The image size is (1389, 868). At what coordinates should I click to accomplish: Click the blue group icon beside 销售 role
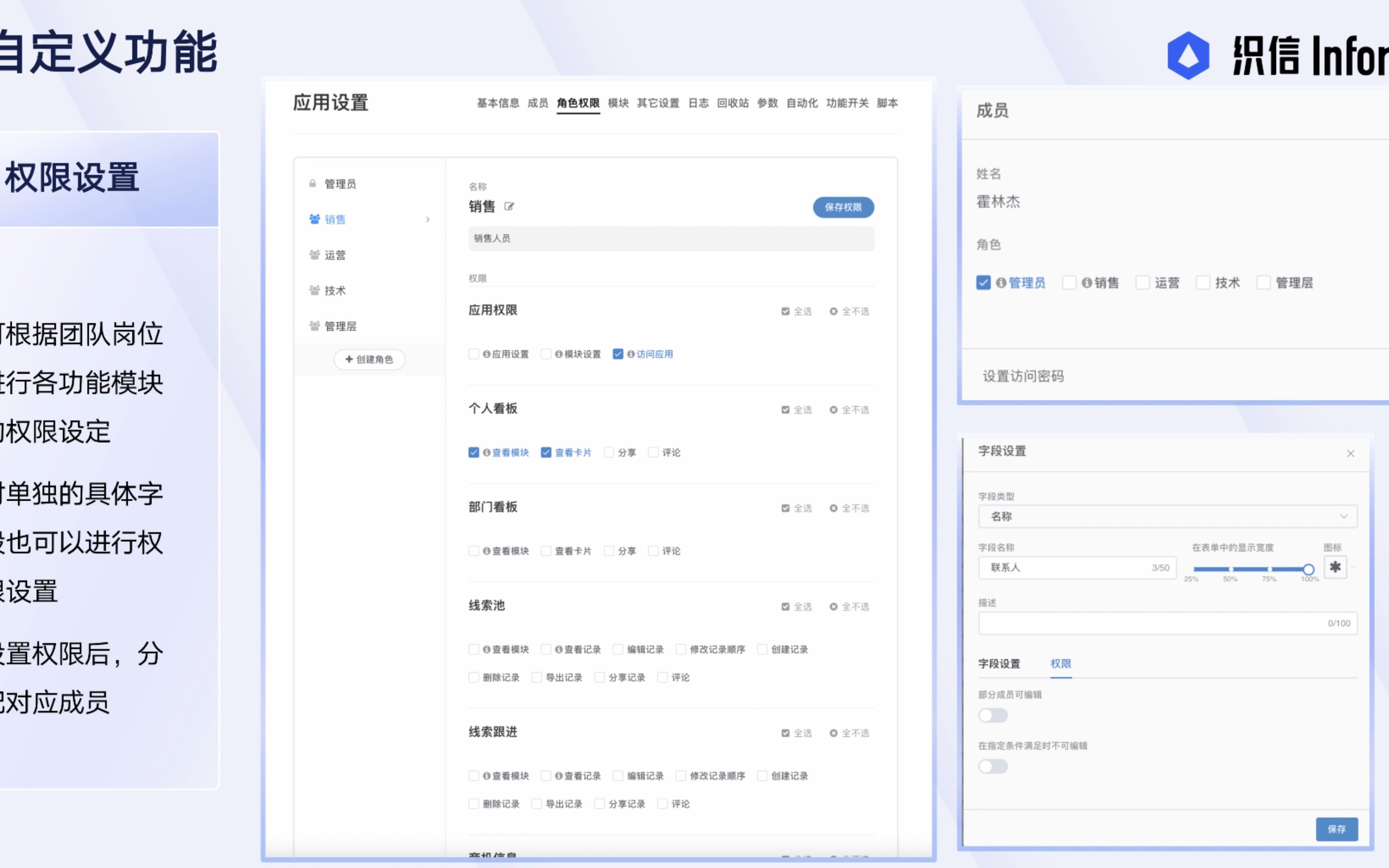pyautogui.click(x=315, y=219)
